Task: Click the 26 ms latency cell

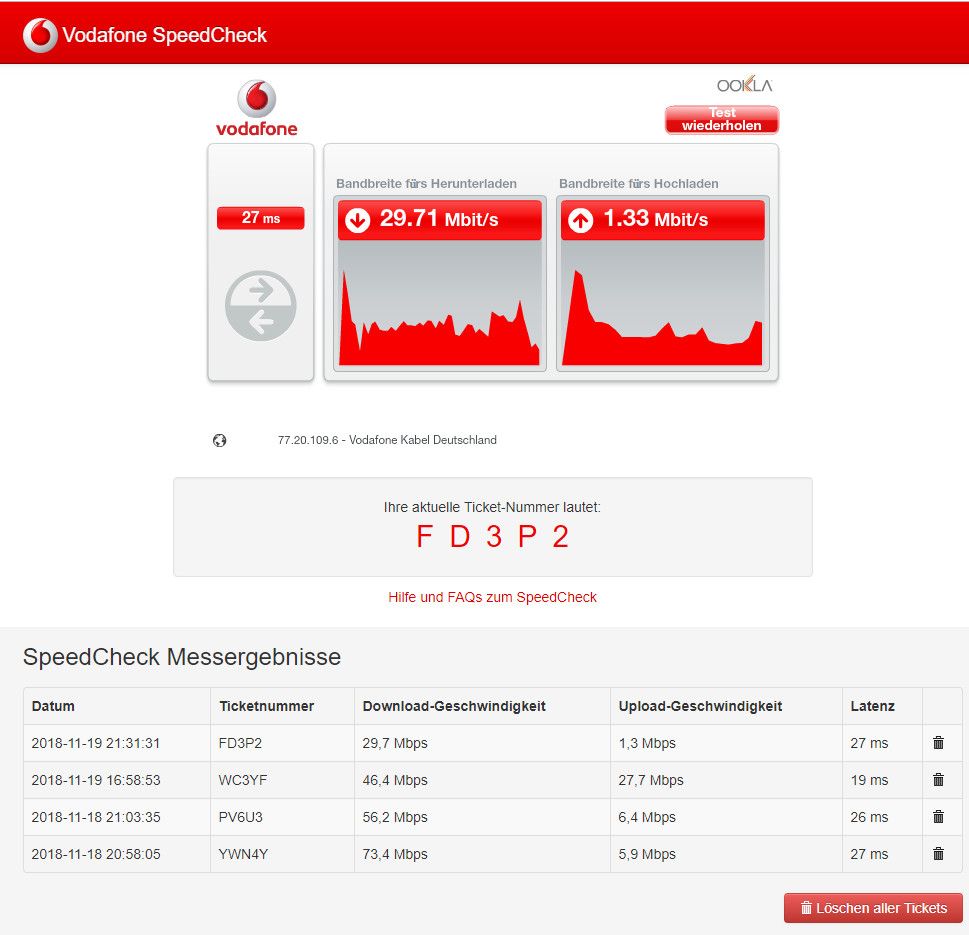Action: (x=869, y=817)
